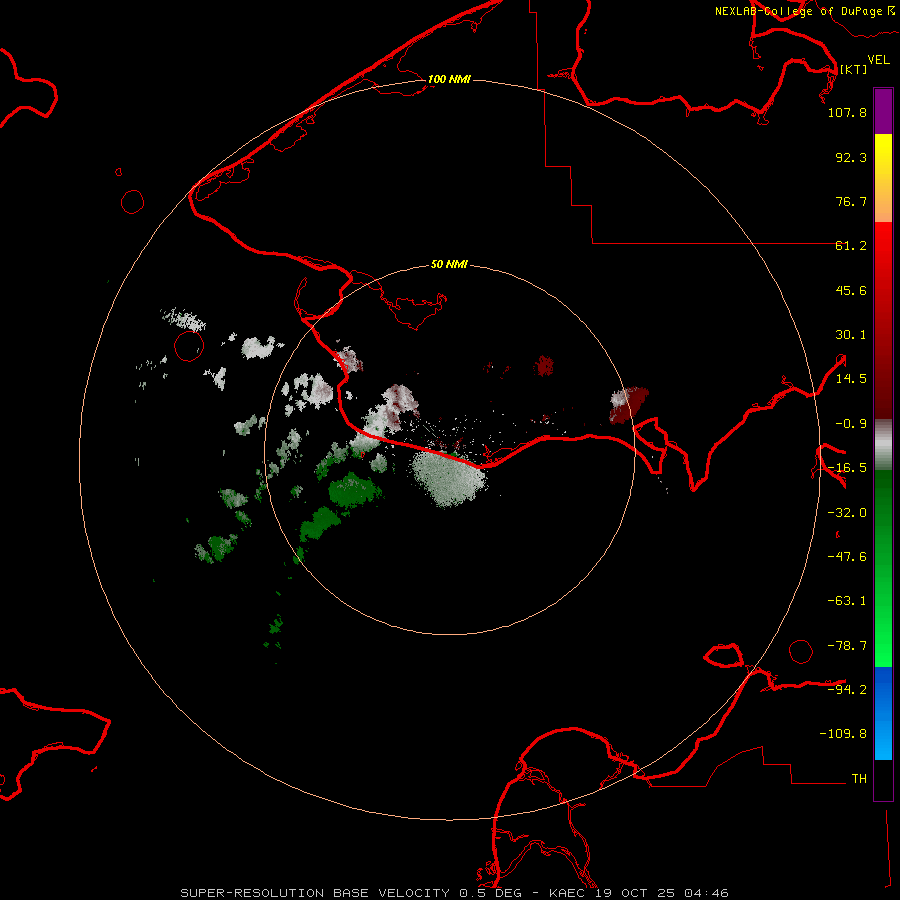Click the large gray echo blob near radar center
This screenshot has width=900, height=900.
[x=448, y=479]
